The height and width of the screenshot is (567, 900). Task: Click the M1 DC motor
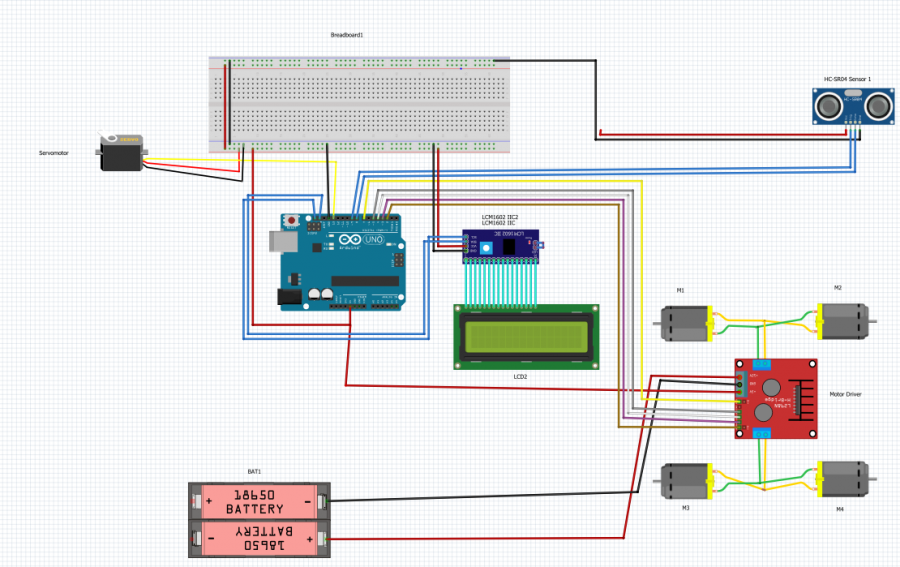pos(683,323)
